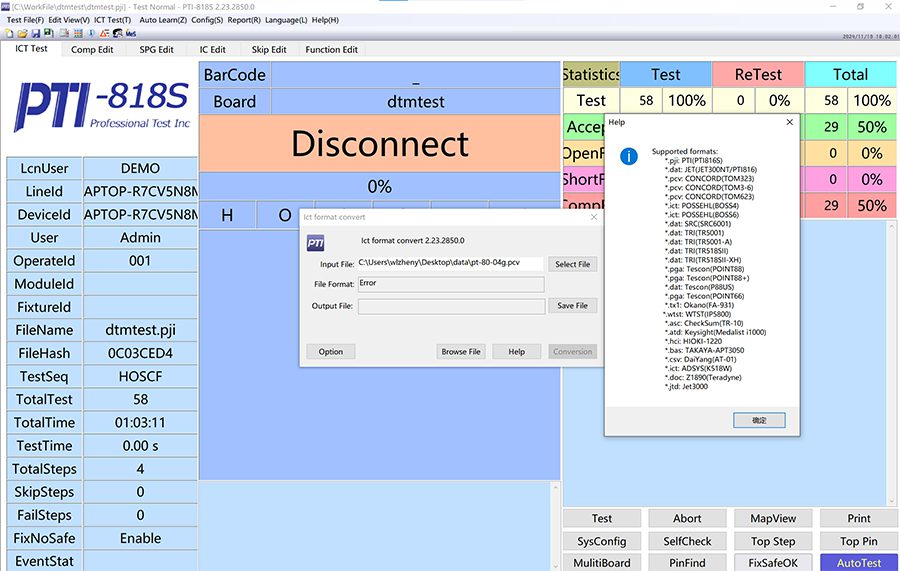Click Select File in the convert dialog

point(572,264)
